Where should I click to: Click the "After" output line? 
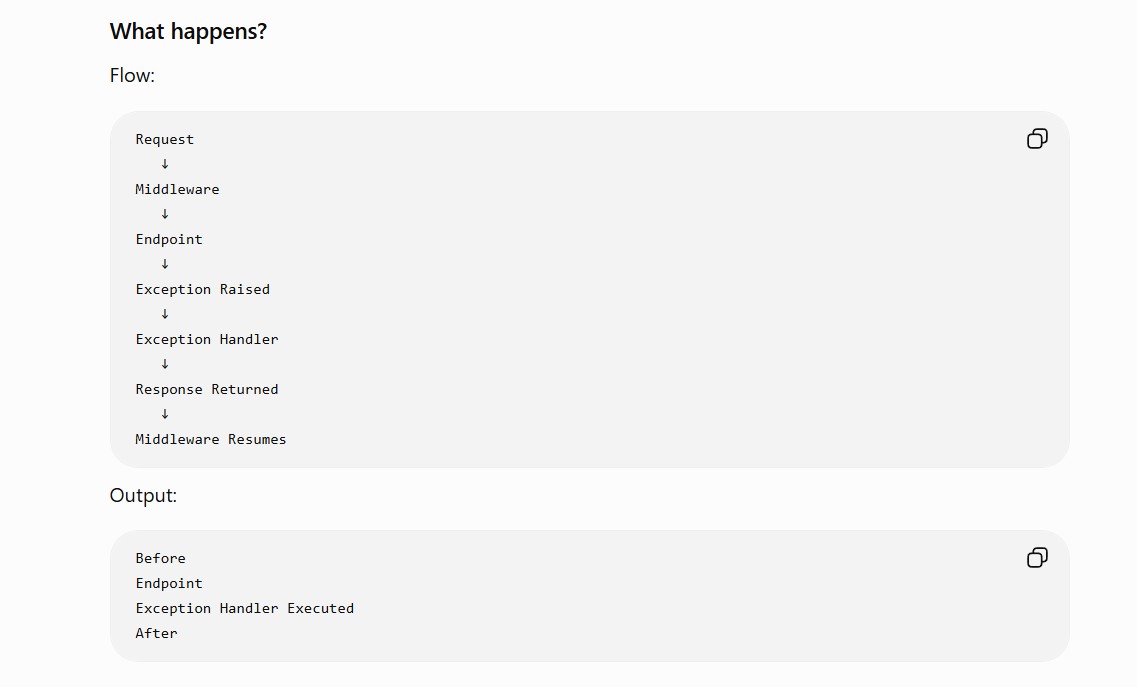(x=156, y=633)
